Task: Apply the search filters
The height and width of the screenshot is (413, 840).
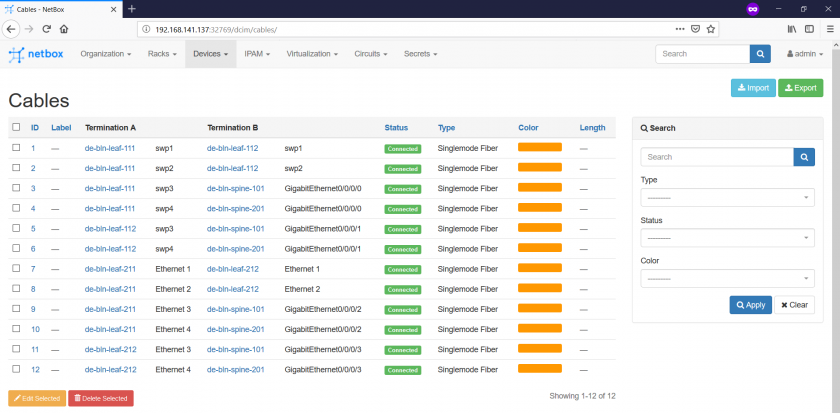Action: click(751, 305)
